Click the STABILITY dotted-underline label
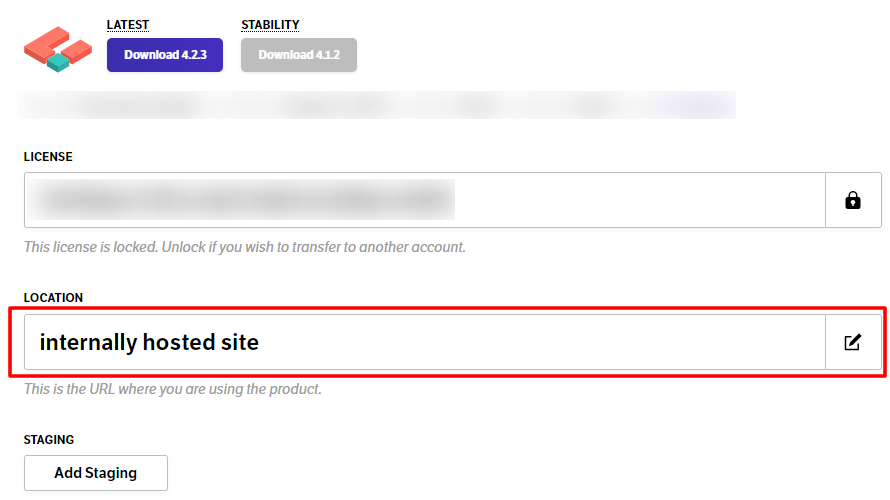Viewport: 890px width, 500px height. (270, 25)
